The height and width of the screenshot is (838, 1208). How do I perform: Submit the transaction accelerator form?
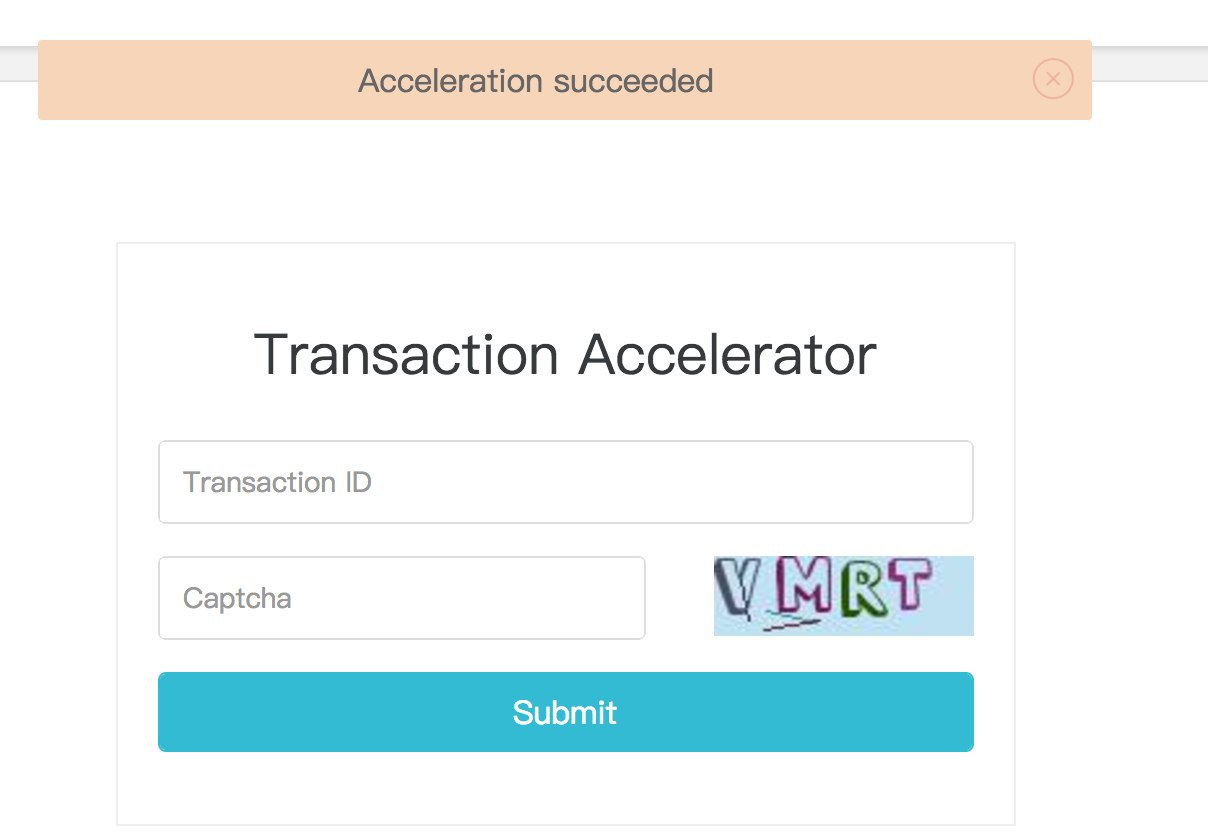point(565,712)
